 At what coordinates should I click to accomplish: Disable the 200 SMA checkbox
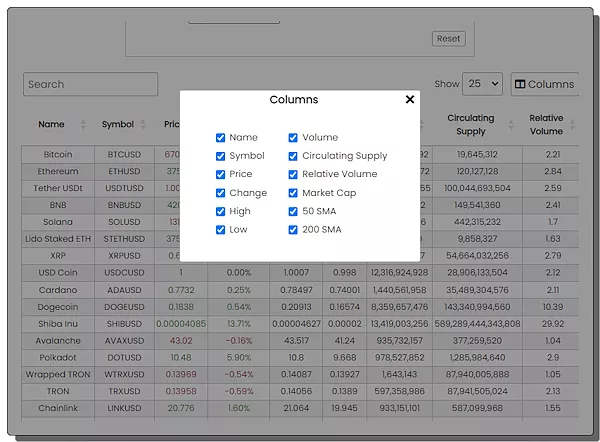(293, 230)
